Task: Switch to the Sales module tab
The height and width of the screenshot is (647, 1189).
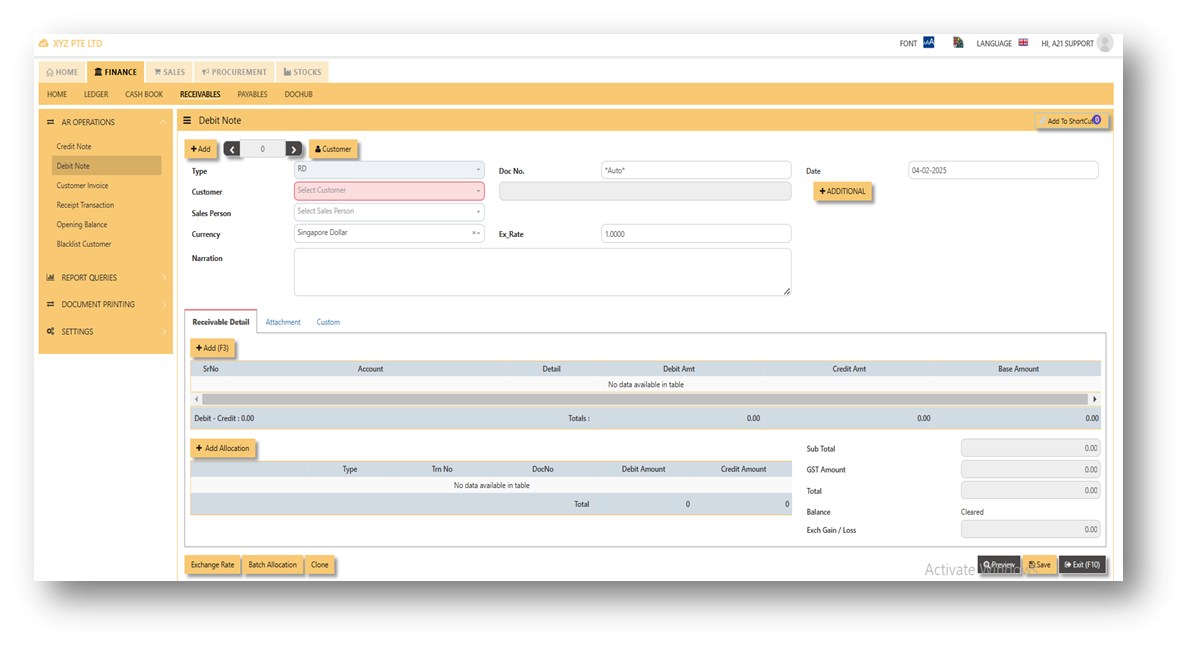Action: 170,72
